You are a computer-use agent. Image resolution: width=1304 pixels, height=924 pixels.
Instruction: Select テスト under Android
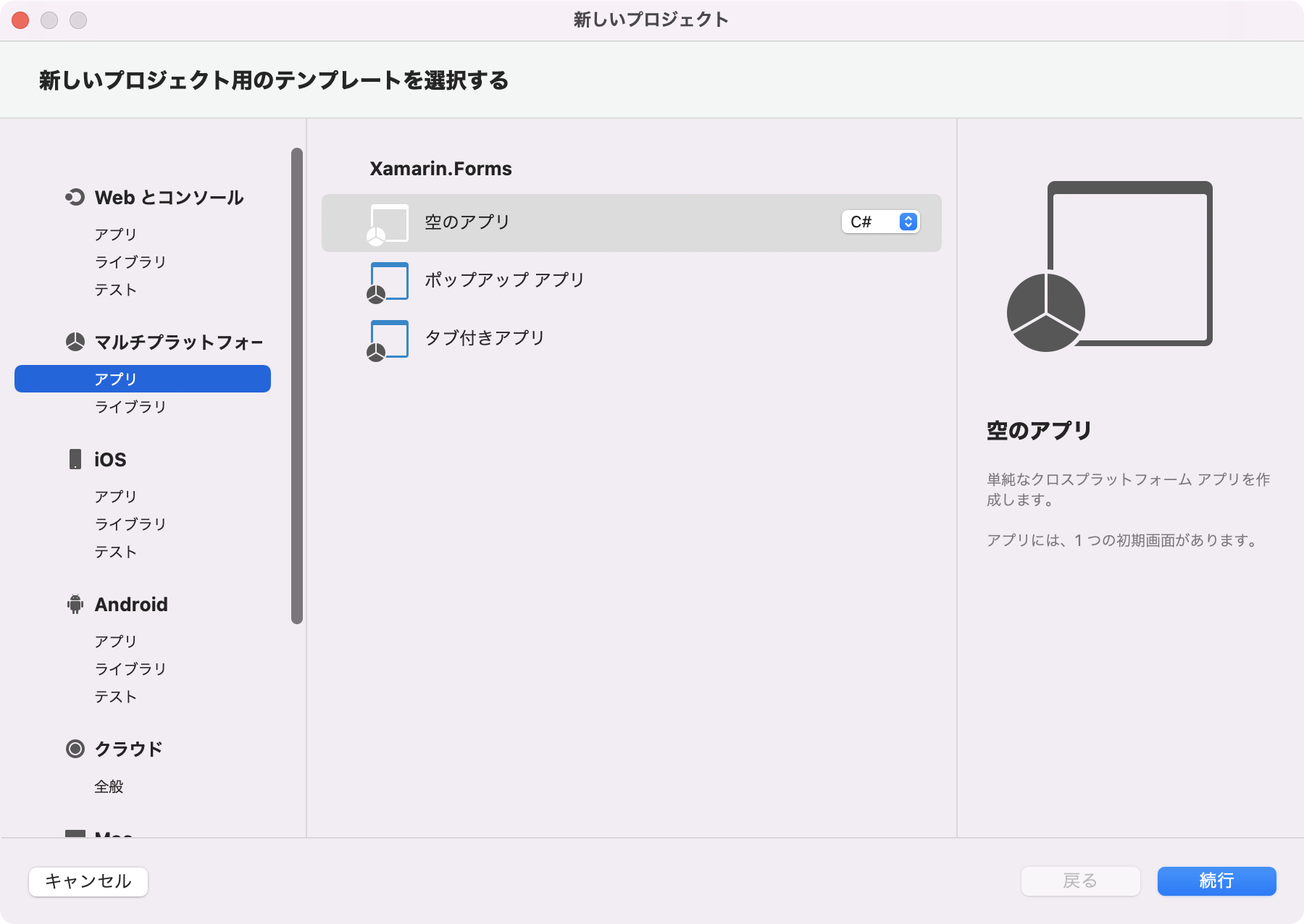coord(114,697)
